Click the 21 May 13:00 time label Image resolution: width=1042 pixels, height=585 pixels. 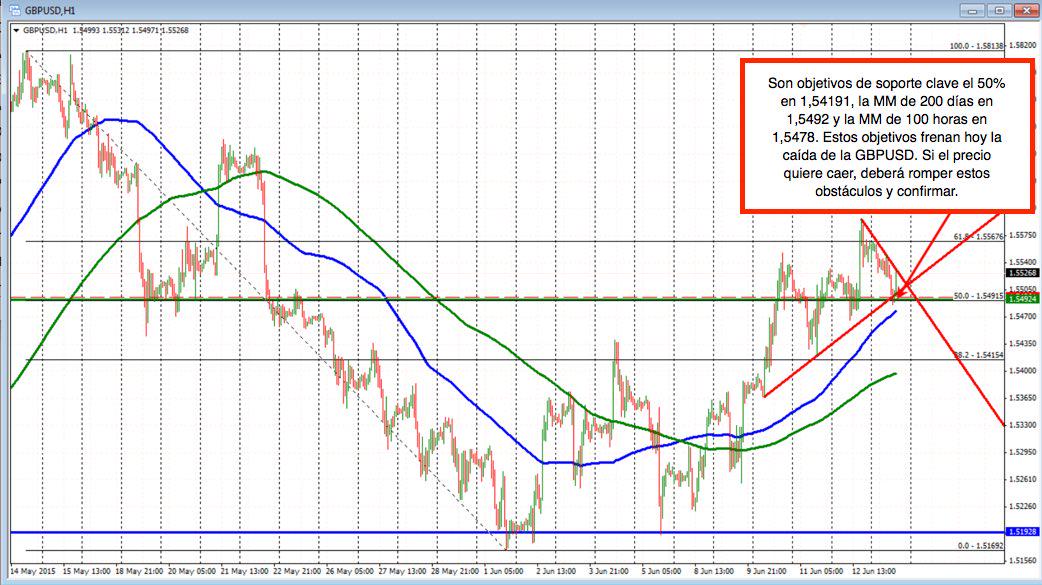[x=245, y=571]
